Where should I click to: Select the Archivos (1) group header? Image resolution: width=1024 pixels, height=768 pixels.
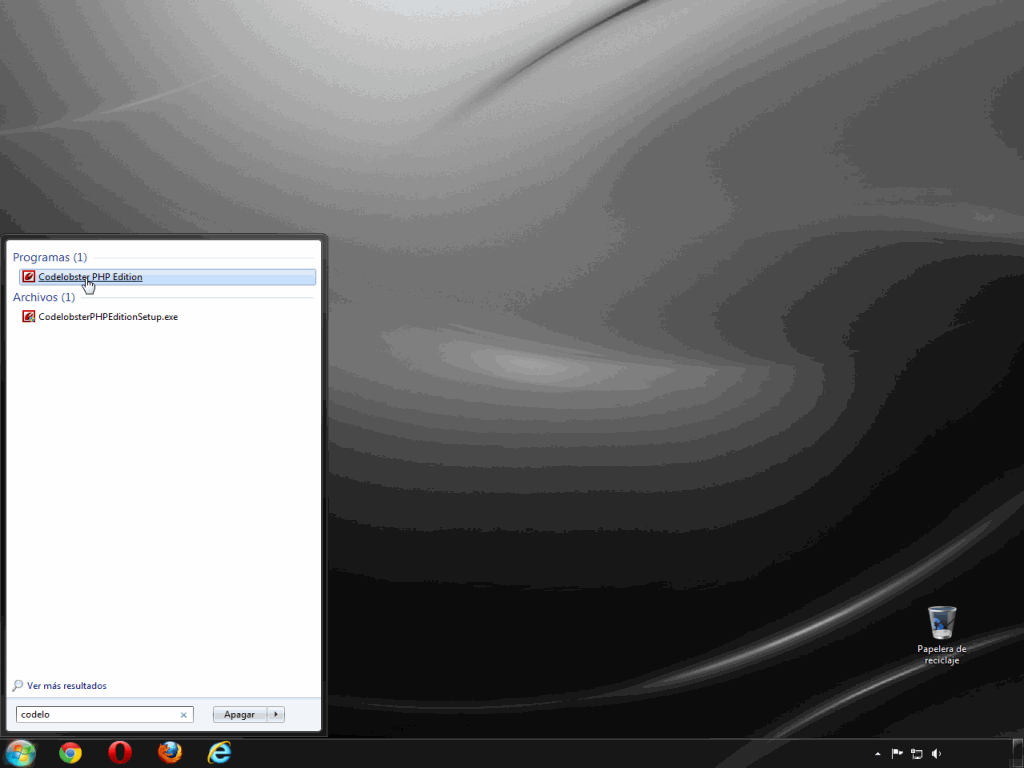tap(44, 297)
